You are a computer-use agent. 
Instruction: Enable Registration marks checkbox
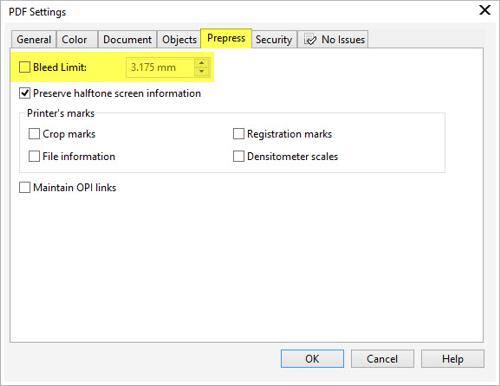238,134
